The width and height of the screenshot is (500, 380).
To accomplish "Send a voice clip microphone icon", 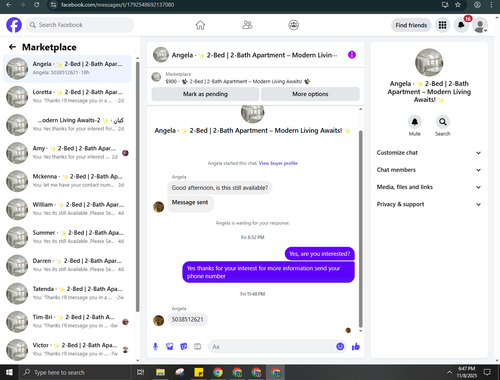I will [x=155, y=347].
